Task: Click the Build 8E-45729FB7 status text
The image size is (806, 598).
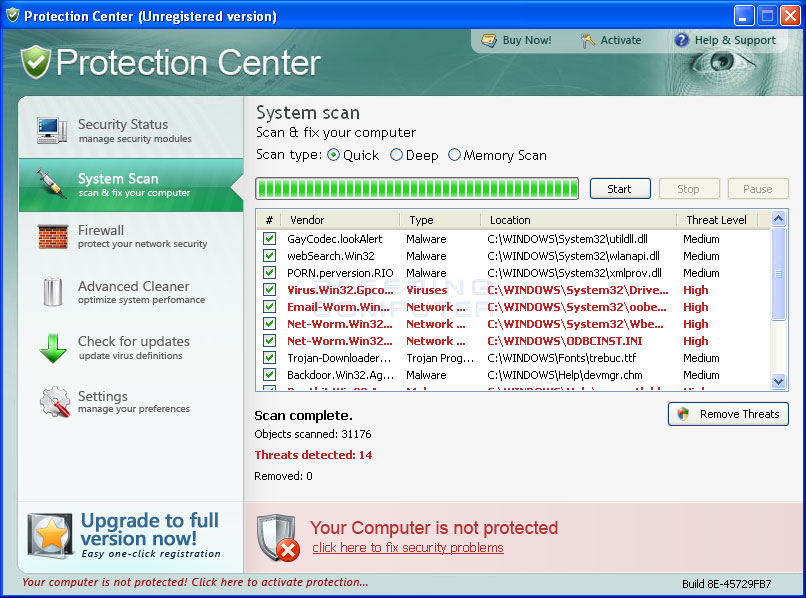Action: tap(726, 584)
